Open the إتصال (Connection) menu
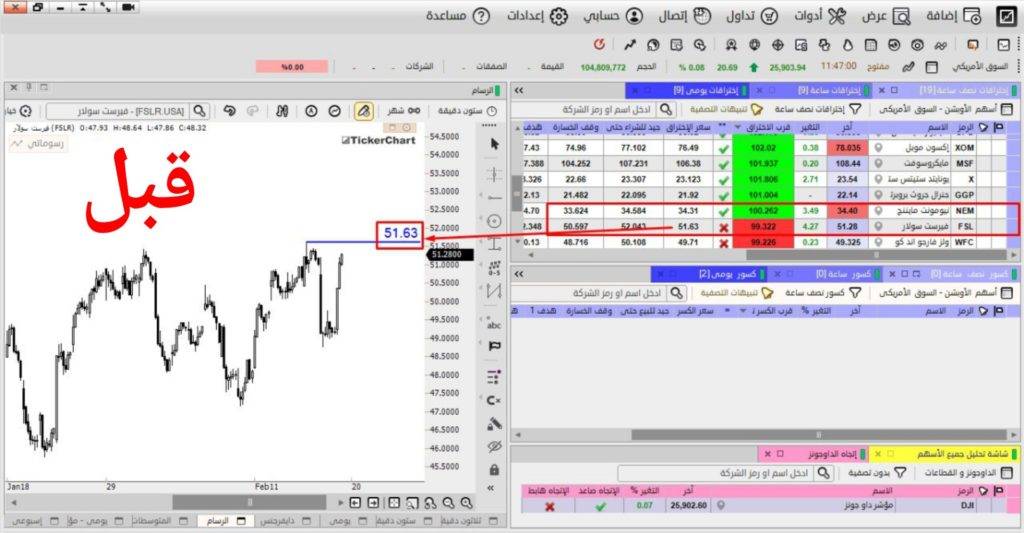The image size is (1024, 533). click(684, 16)
